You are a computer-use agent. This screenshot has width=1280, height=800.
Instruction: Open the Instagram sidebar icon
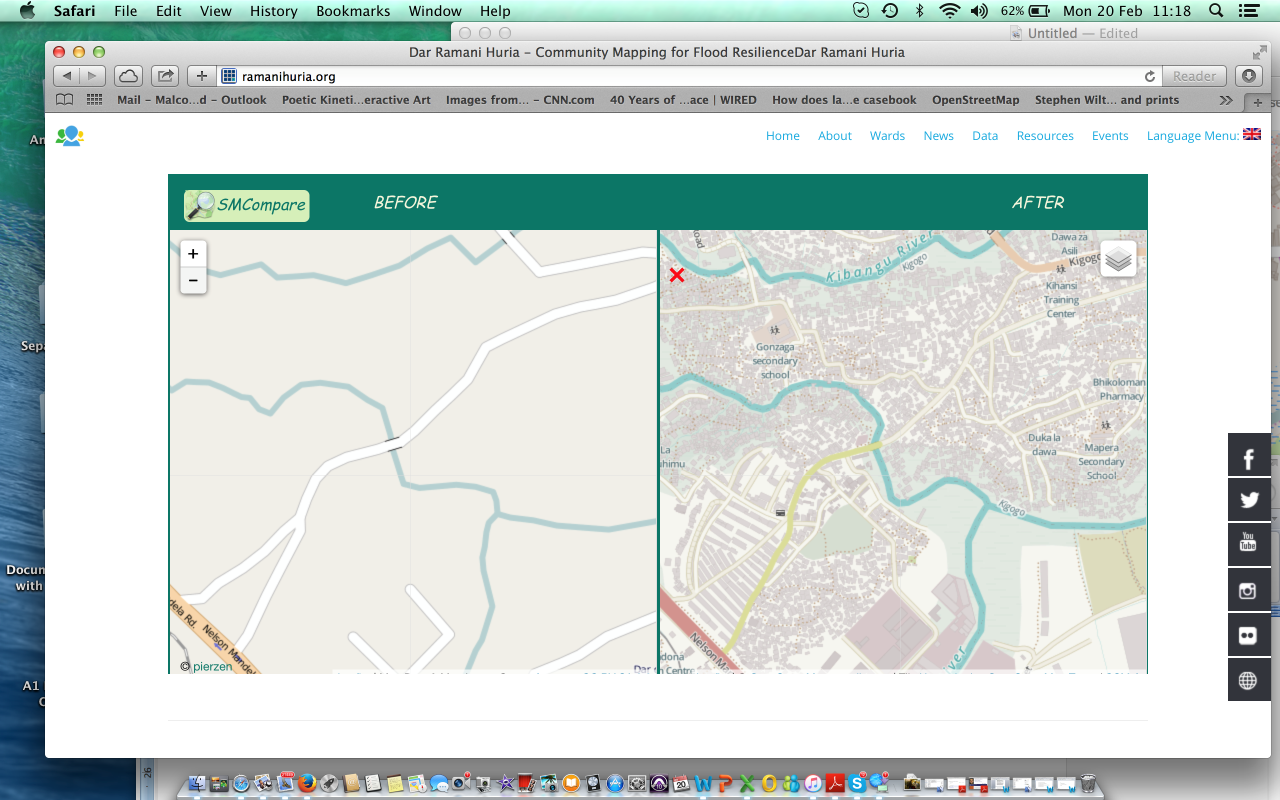pyautogui.click(x=1249, y=590)
